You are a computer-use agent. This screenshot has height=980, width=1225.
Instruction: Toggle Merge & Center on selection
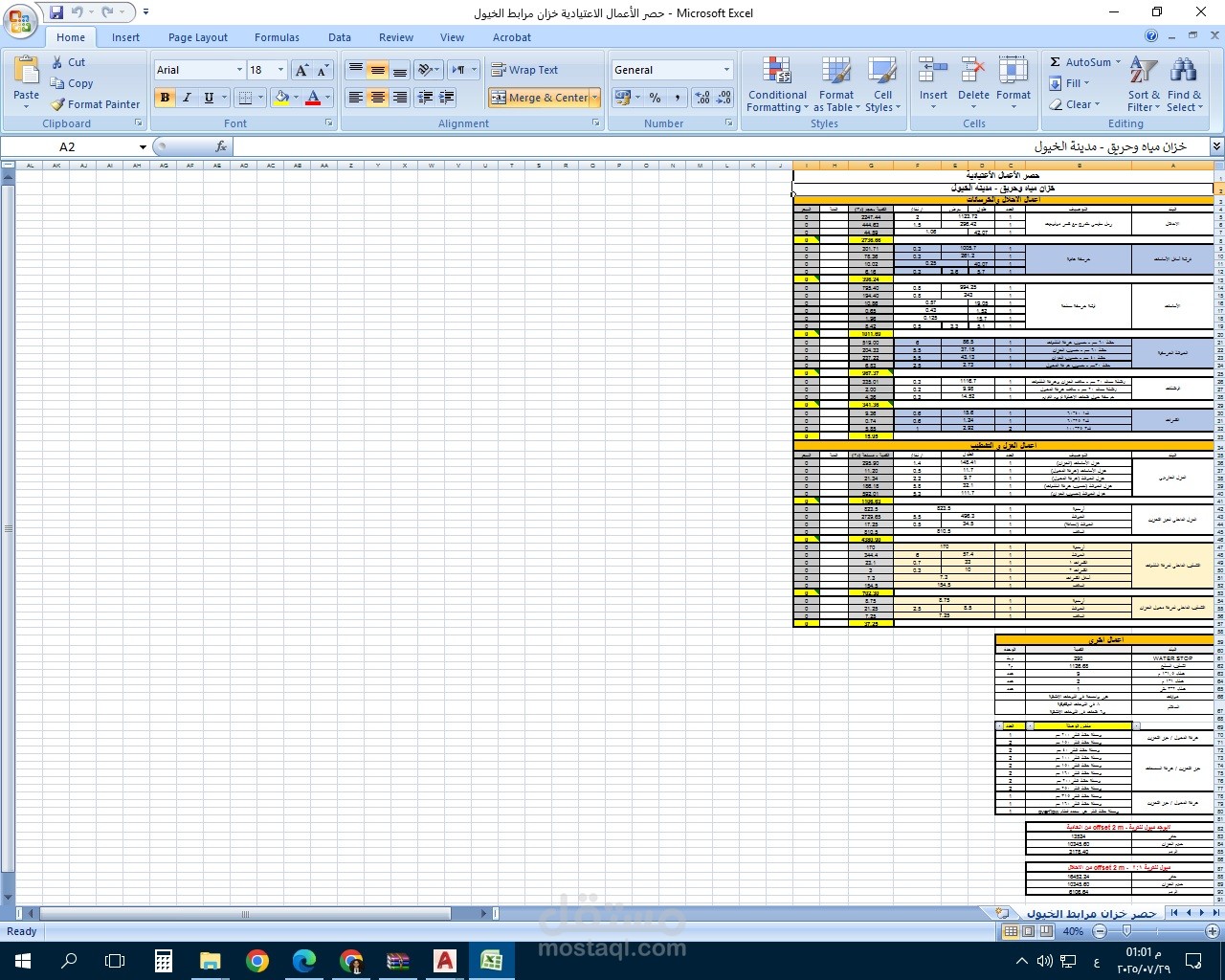(x=539, y=98)
